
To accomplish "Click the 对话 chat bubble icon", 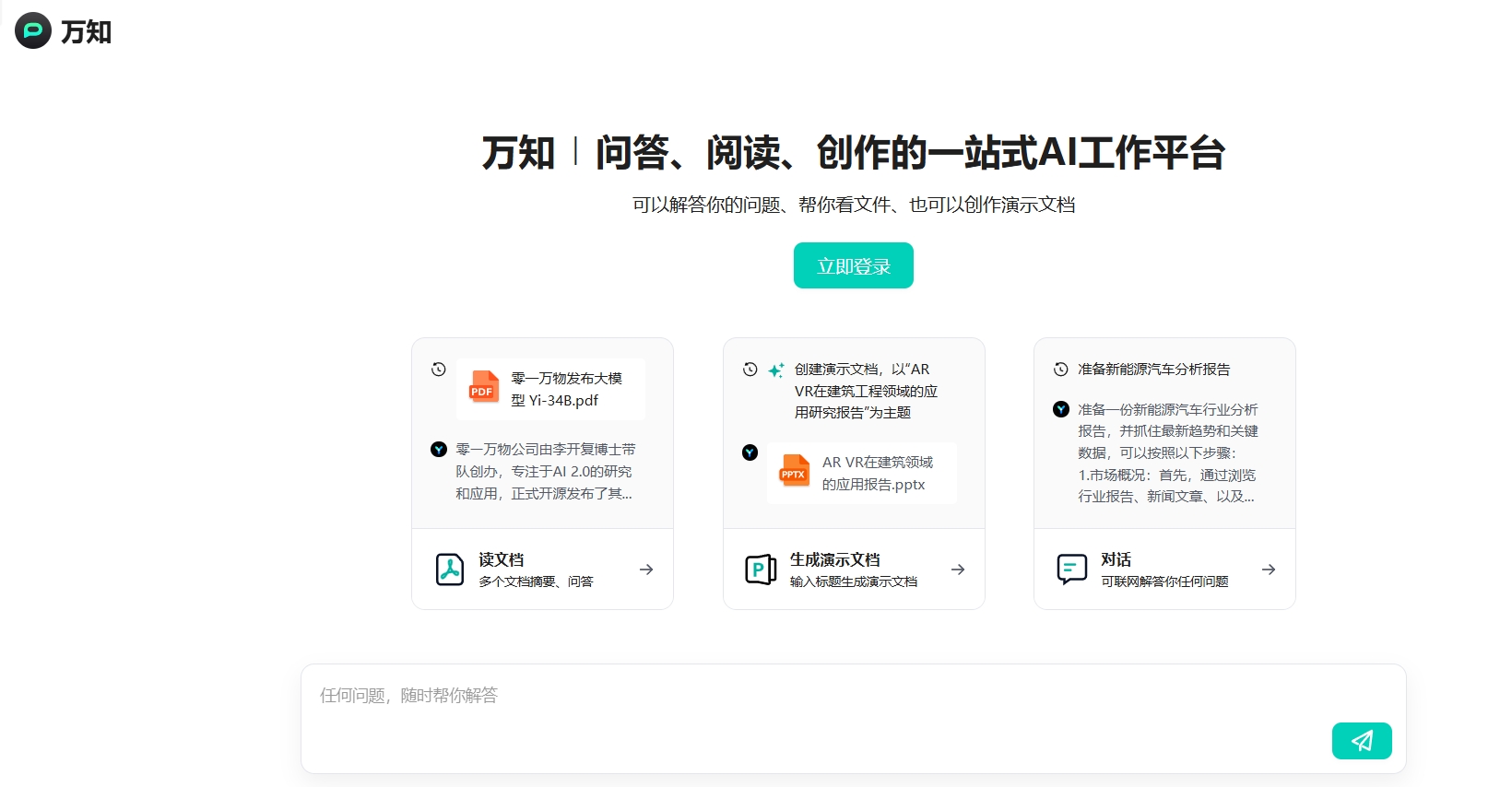I will [x=1072, y=570].
